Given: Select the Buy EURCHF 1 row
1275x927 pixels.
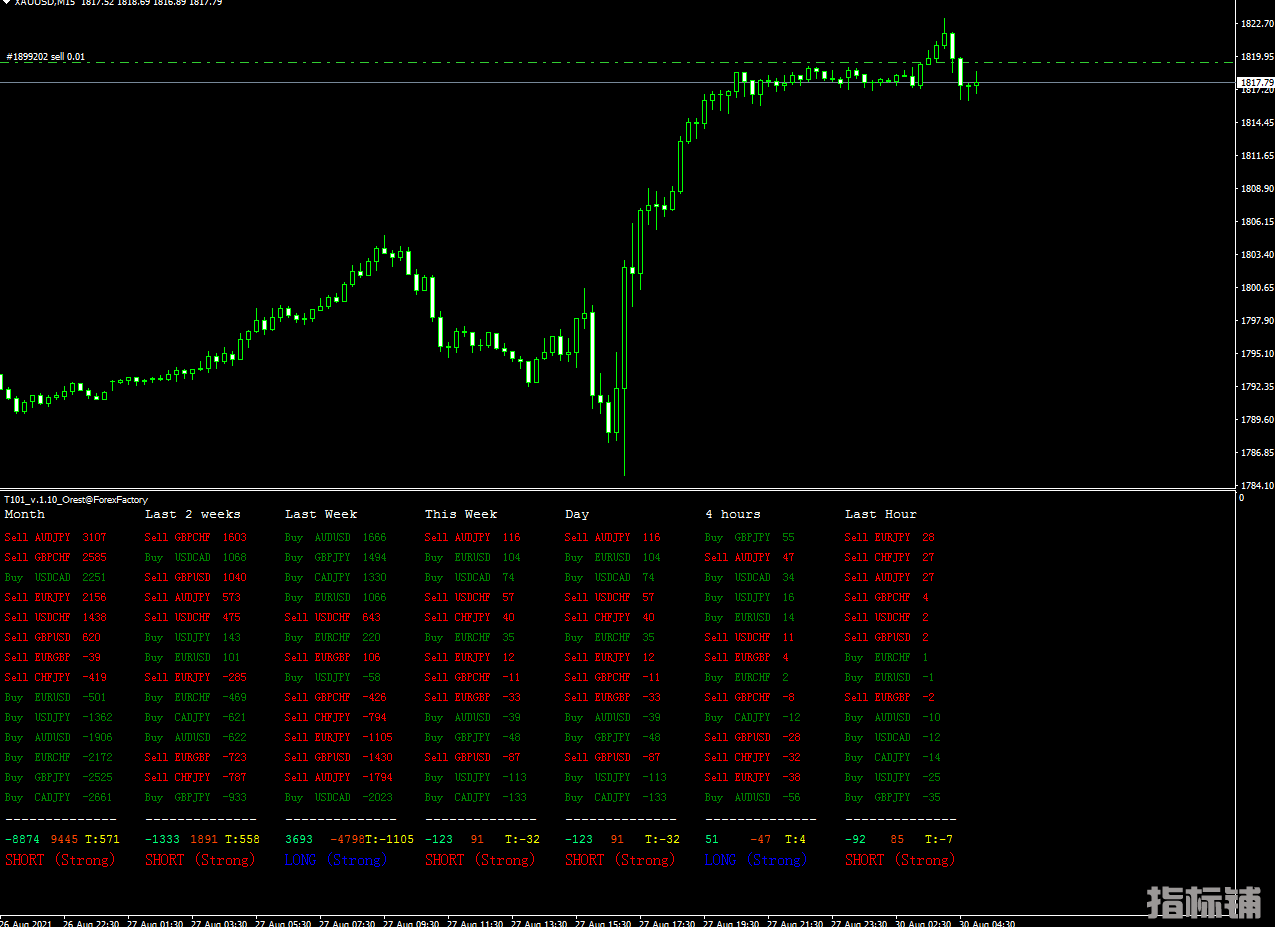Looking at the screenshot, I should point(887,657).
